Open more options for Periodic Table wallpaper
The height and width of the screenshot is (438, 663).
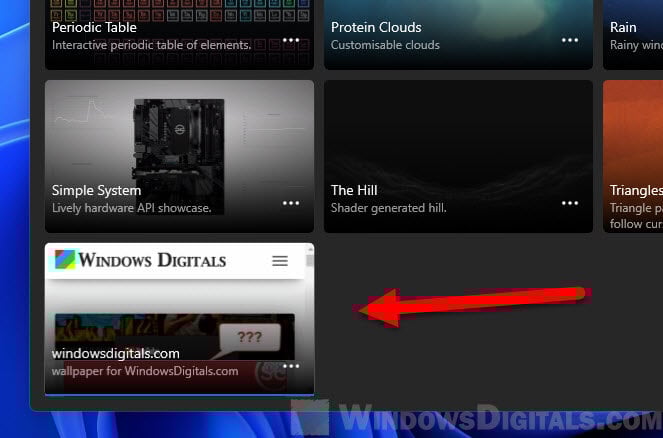click(x=291, y=40)
